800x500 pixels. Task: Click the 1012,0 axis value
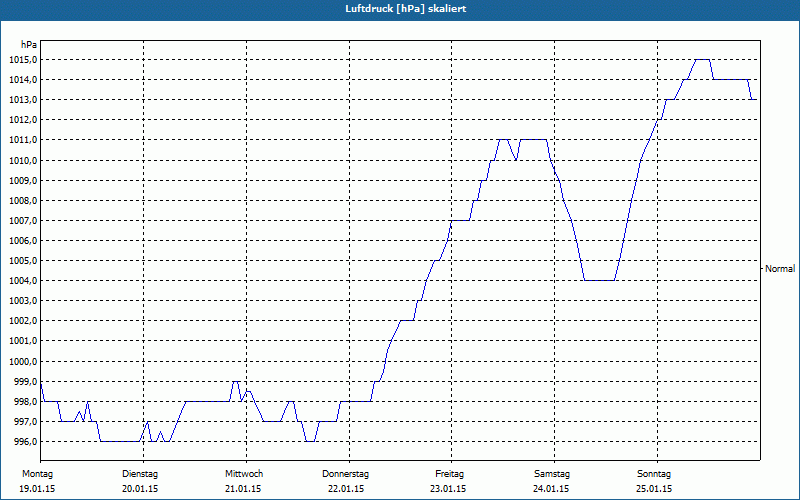tap(23, 120)
